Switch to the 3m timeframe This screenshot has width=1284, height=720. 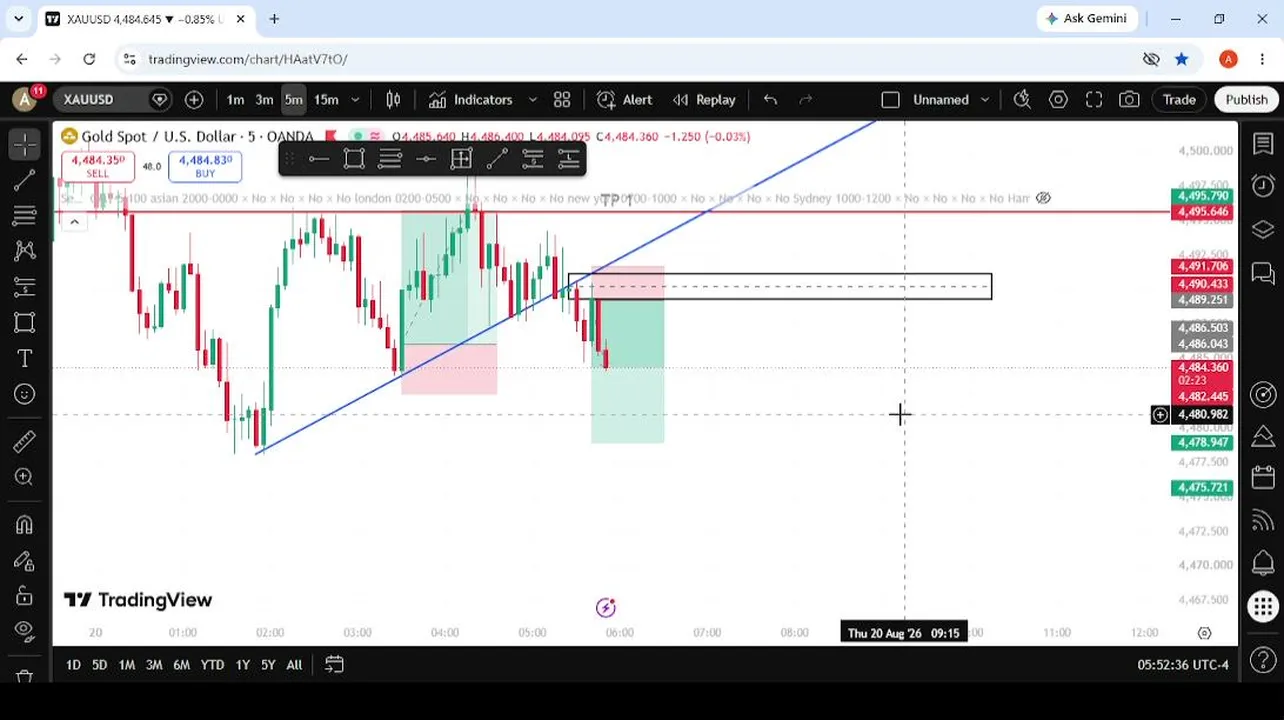click(x=264, y=99)
